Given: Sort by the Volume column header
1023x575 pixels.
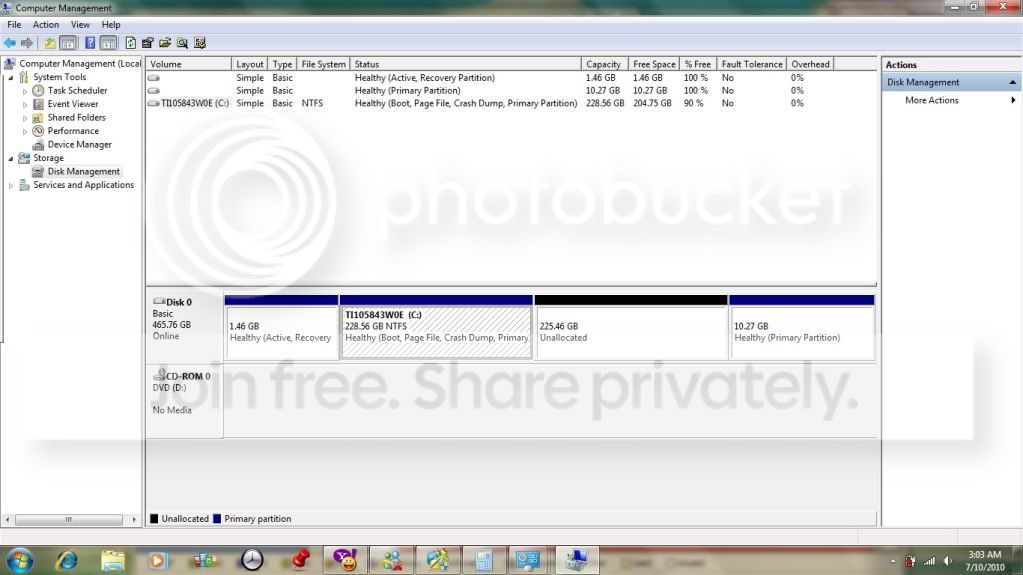Looking at the screenshot, I should coord(189,64).
